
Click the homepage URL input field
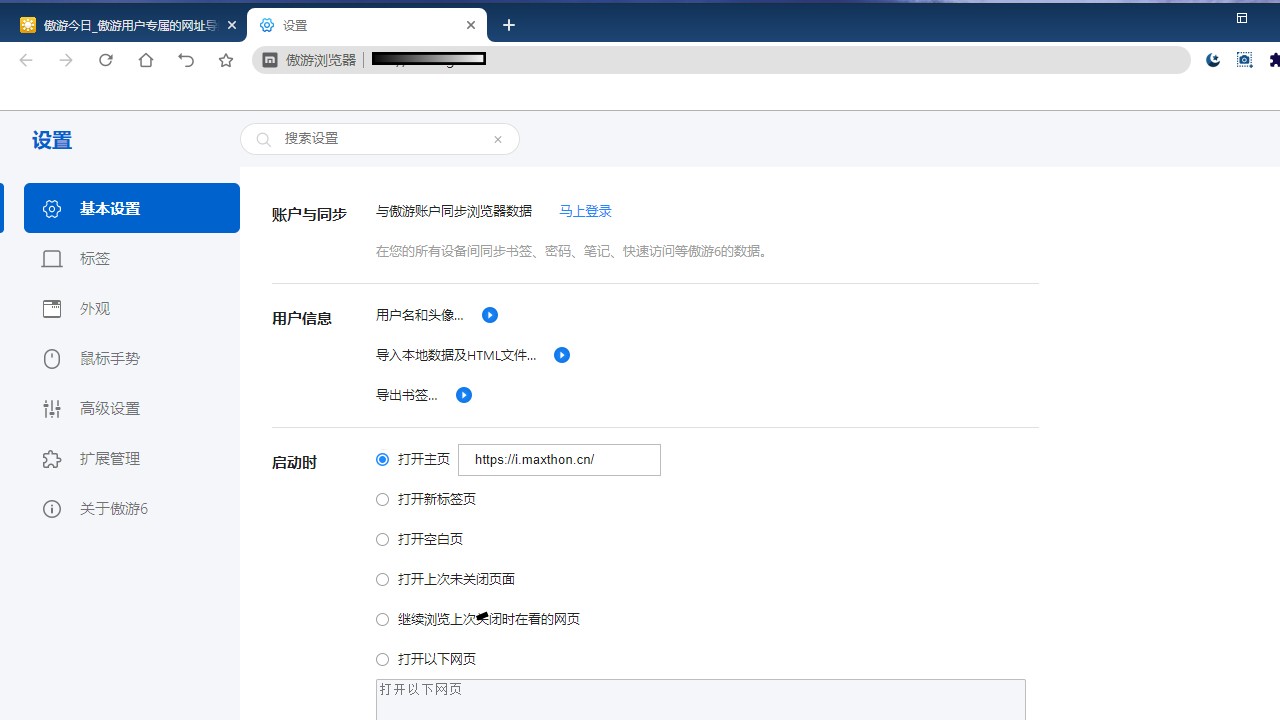point(559,460)
